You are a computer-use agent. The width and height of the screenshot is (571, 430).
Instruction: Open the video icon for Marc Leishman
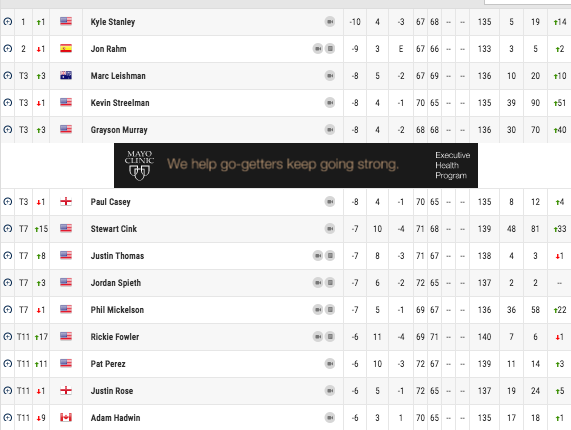click(330, 76)
